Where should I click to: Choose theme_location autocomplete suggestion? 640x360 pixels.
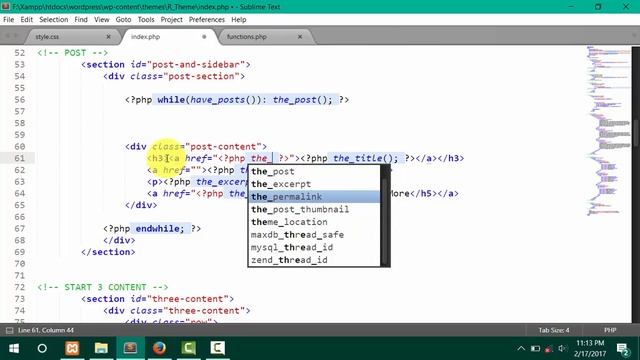314,222
